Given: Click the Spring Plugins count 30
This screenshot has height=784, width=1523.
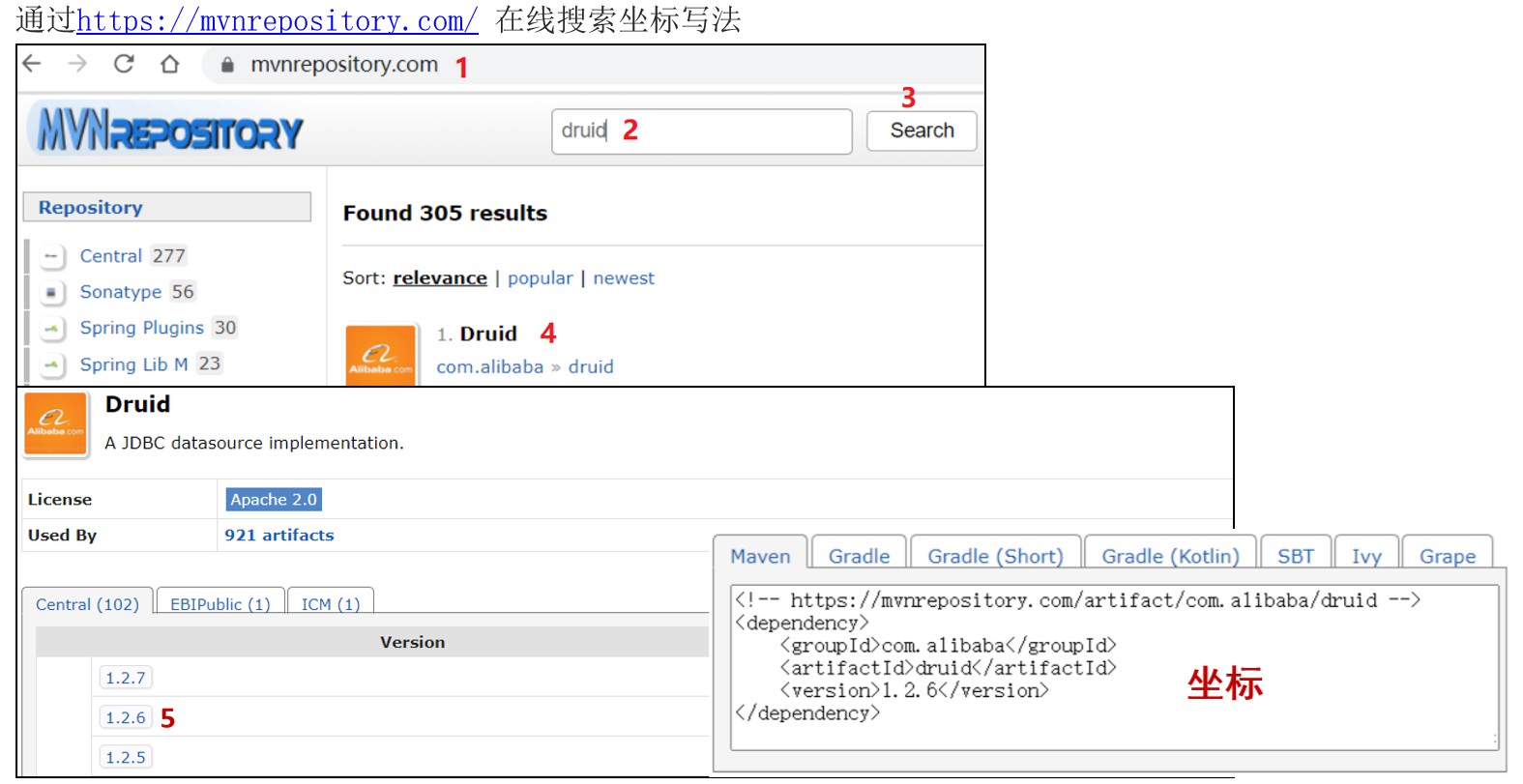Looking at the screenshot, I should pos(225,328).
